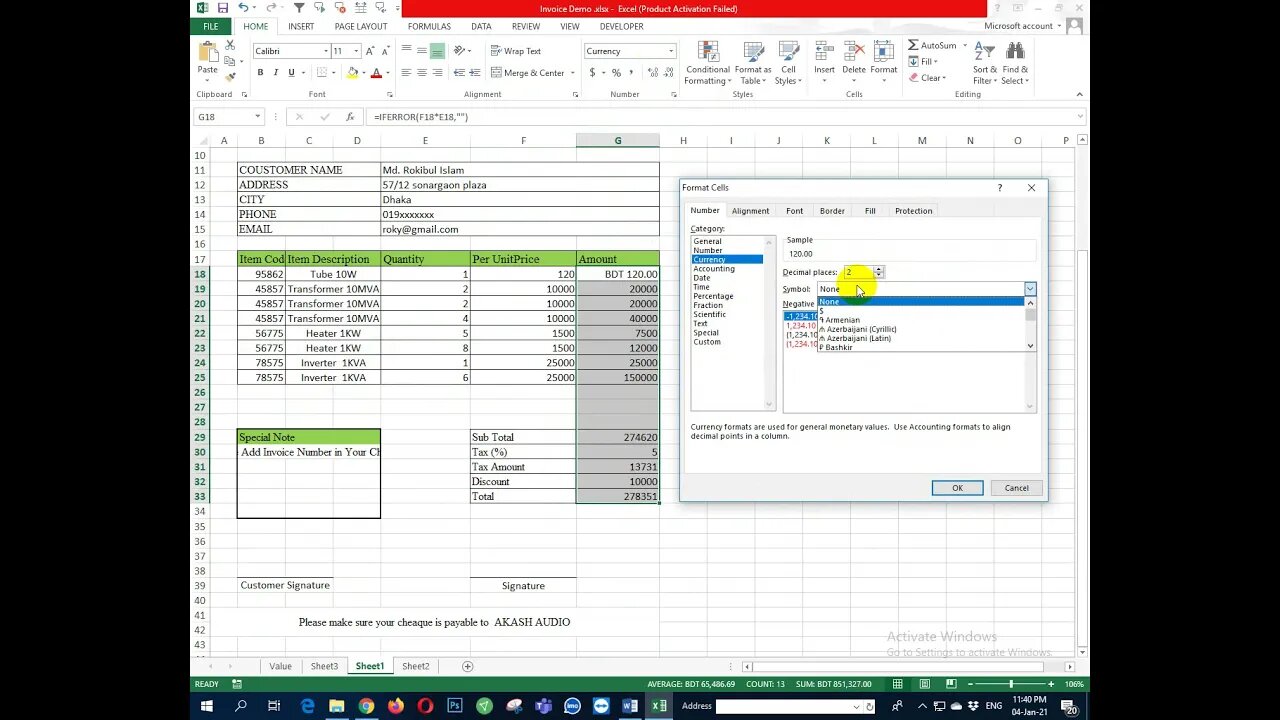Open the Windows Start menu
The width and height of the screenshot is (1280, 720).
pos(206,706)
